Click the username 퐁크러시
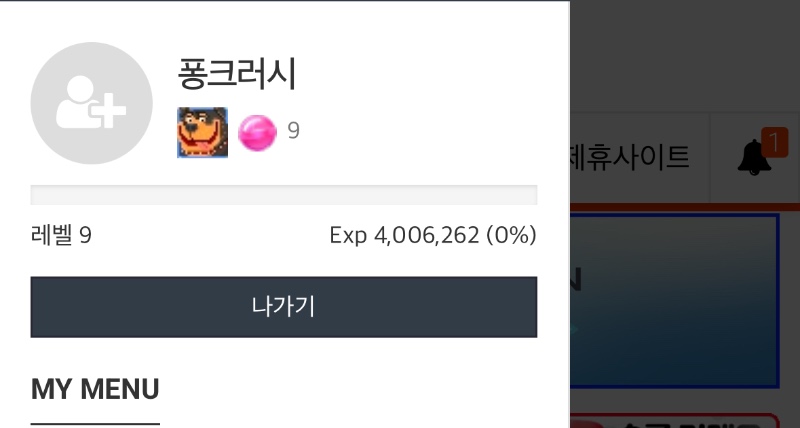This screenshot has height=428, width=800. (x=237, y=74)
